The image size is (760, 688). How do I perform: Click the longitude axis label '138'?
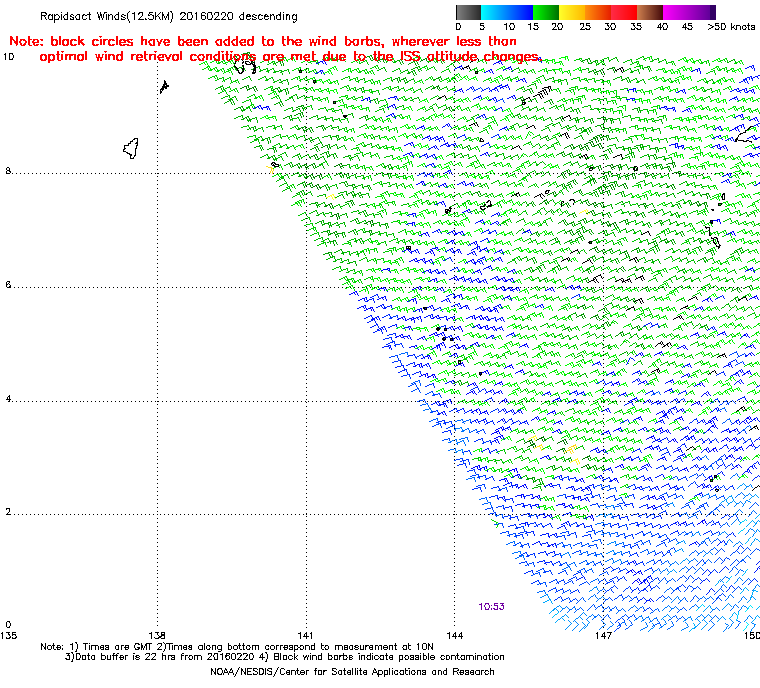[157, 635]
